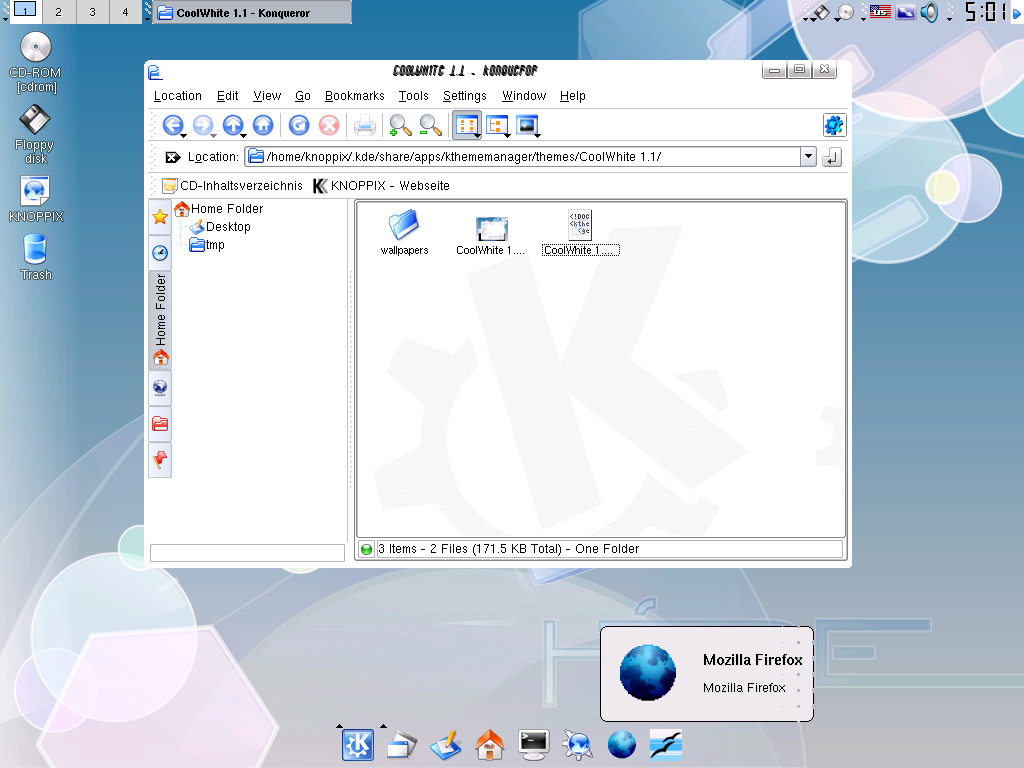Select Desktop in the sidebar tree
Image resolution: width=1024 pixels, height=768 pixels.
[x=220, y=227]
